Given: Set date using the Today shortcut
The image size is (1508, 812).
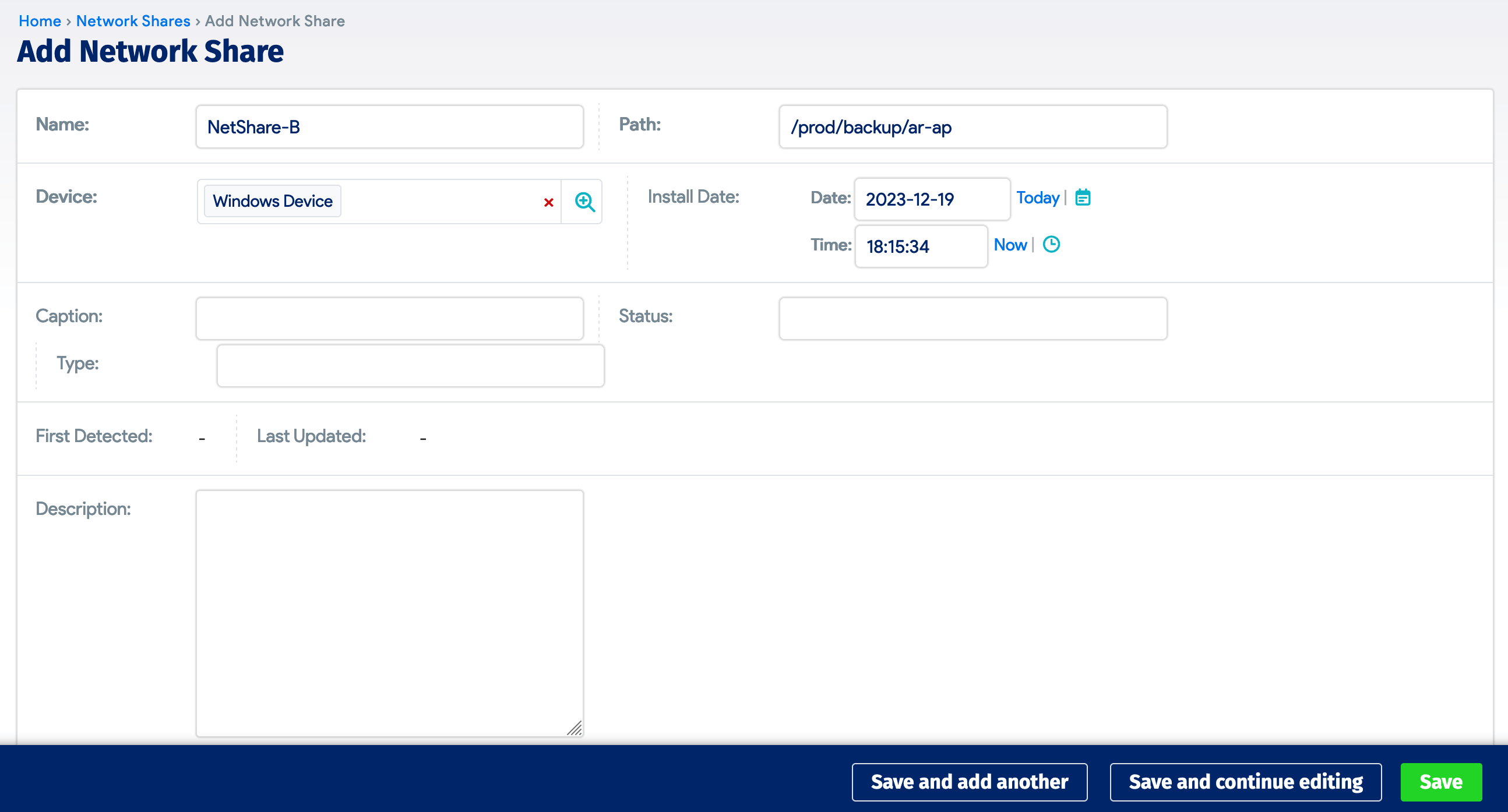Looking at the screenshot, I should point(1037,197).
